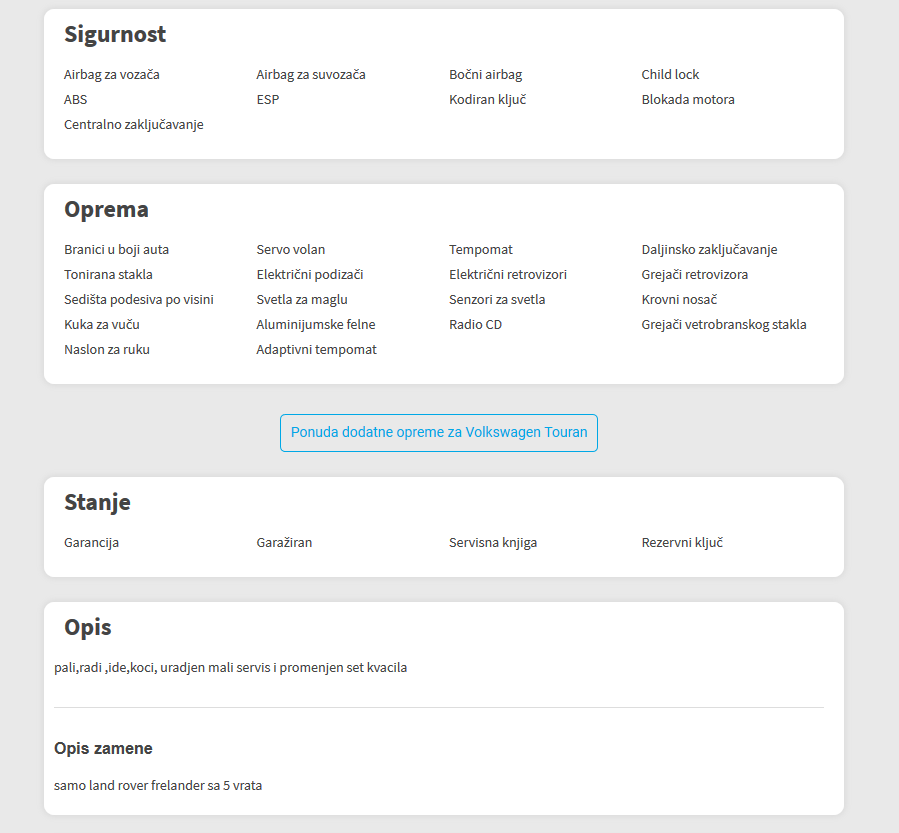This screenshot has height=833, width=899.
Task: Click on Child lock feature label
Action: coord(670,75)
